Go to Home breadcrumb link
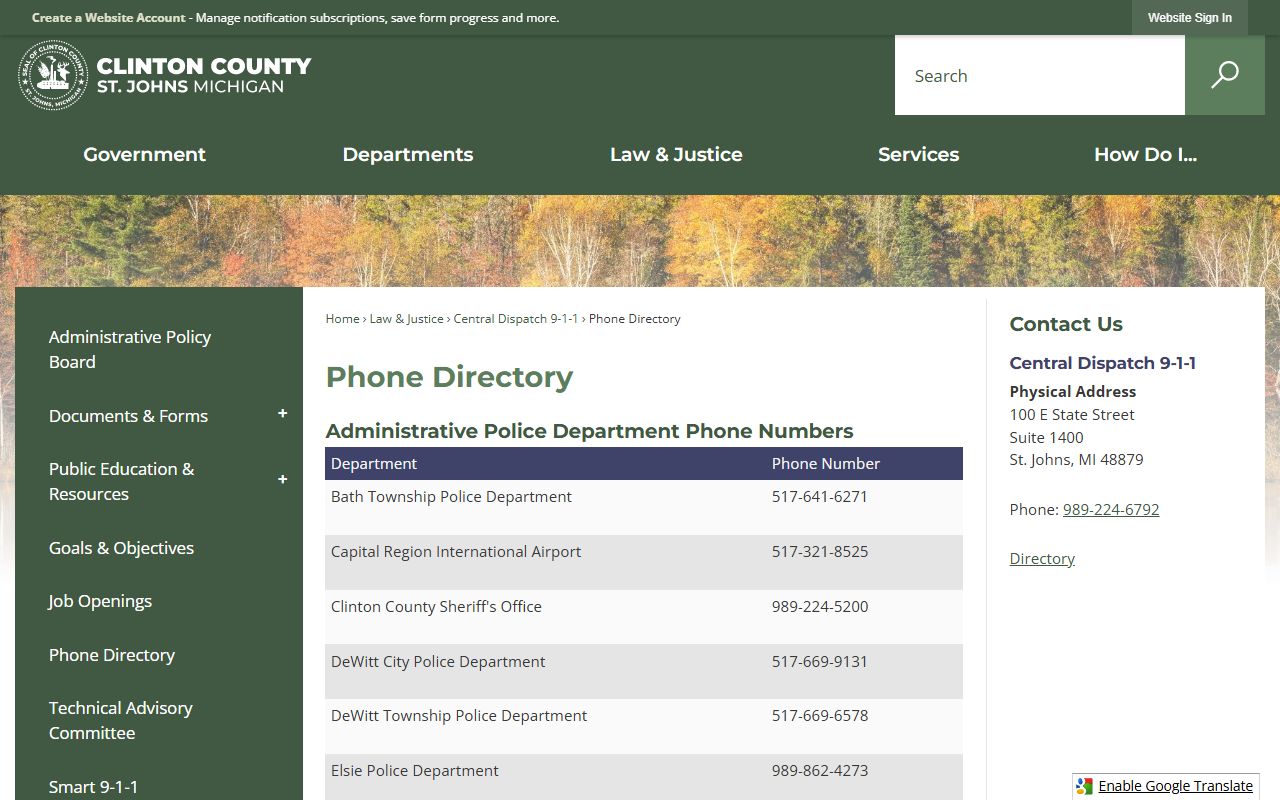 (342, 319)
